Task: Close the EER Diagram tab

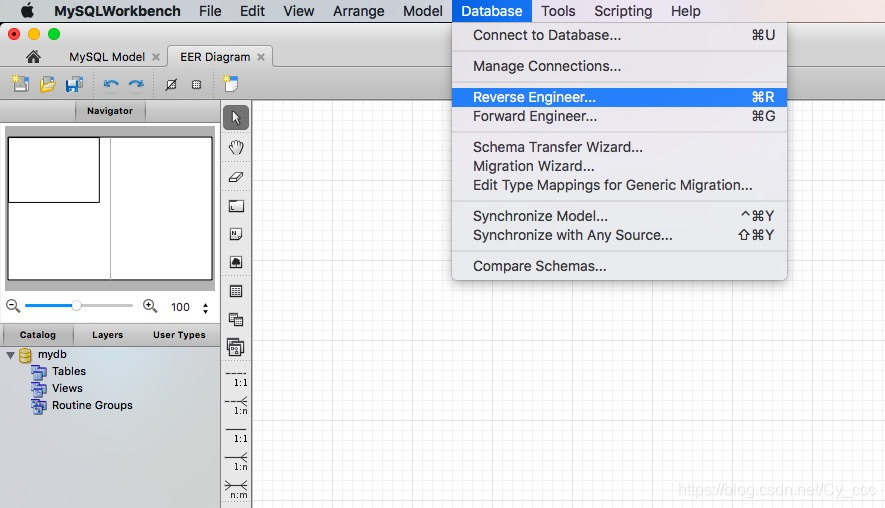Action: click(261, 57)
